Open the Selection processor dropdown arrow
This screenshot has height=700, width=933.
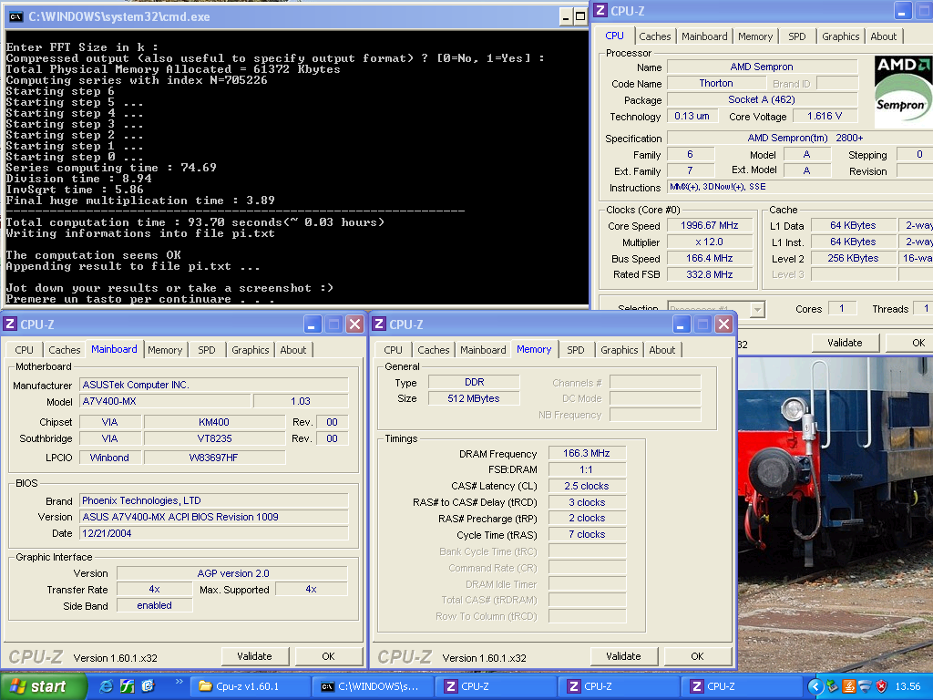pyautogui.click(x=757, y=310)
